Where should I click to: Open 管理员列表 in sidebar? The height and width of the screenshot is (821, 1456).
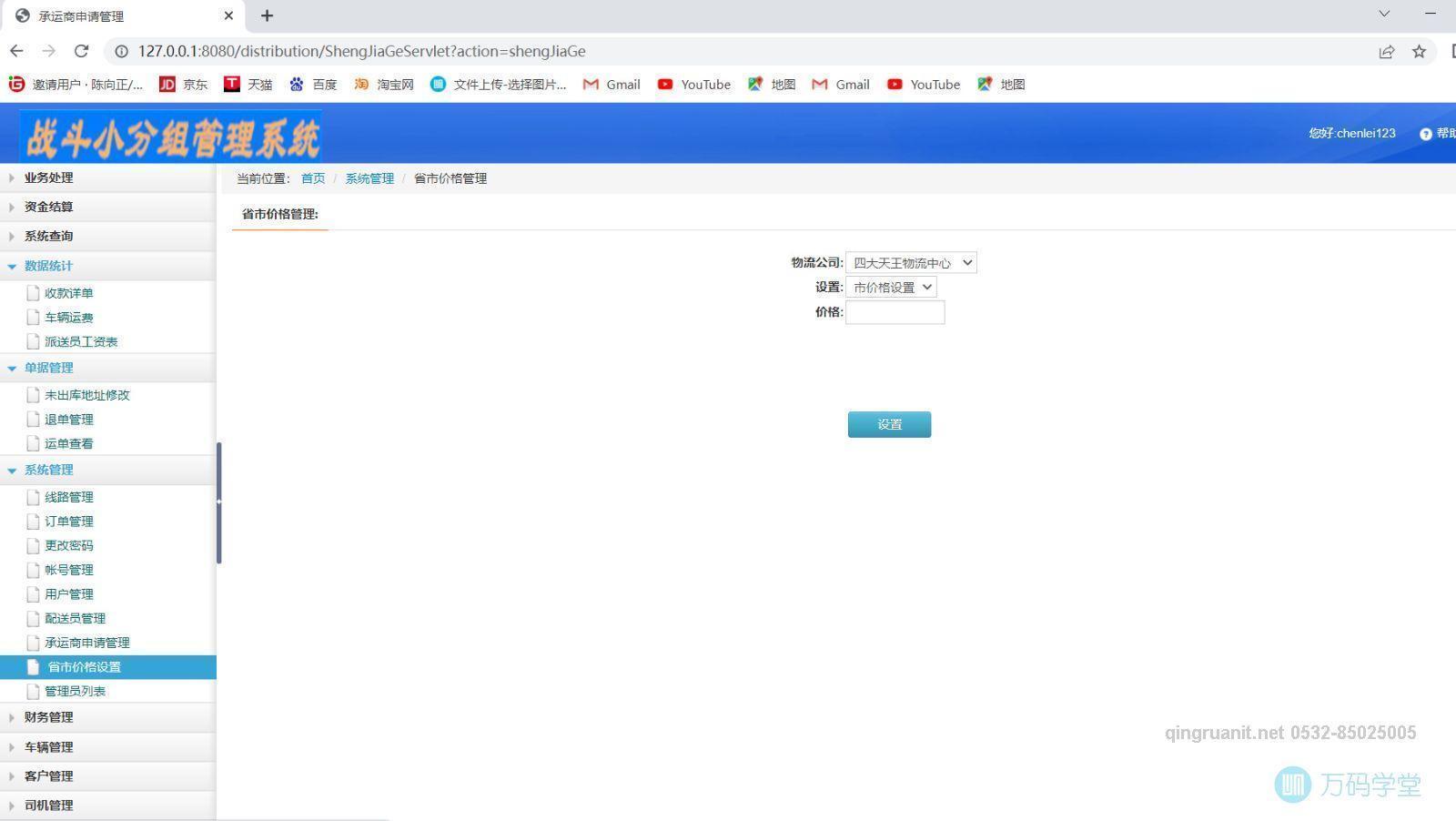pyautogui.click(x=75, y=692)
